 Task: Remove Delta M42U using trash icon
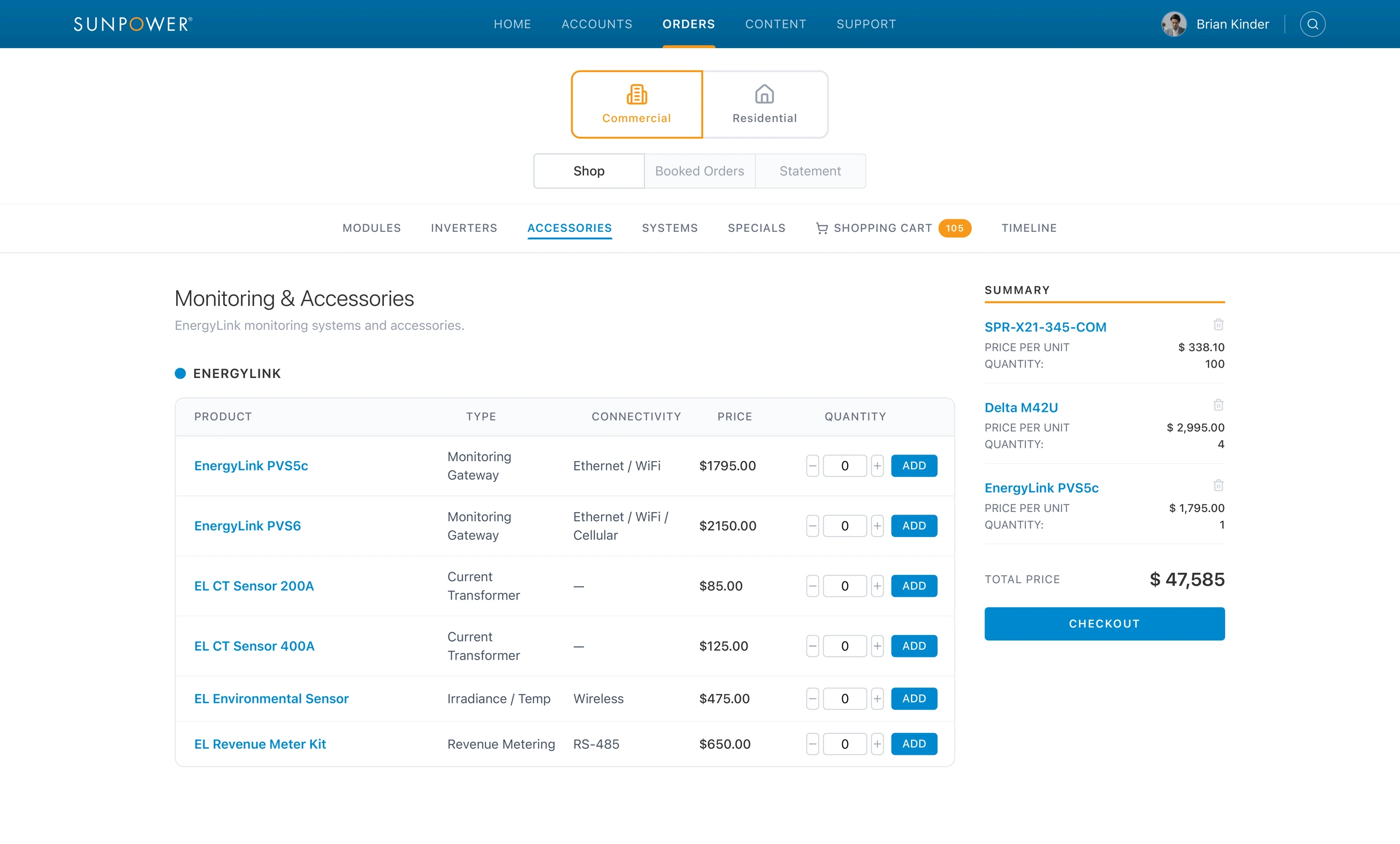[x=1218, y=405]
